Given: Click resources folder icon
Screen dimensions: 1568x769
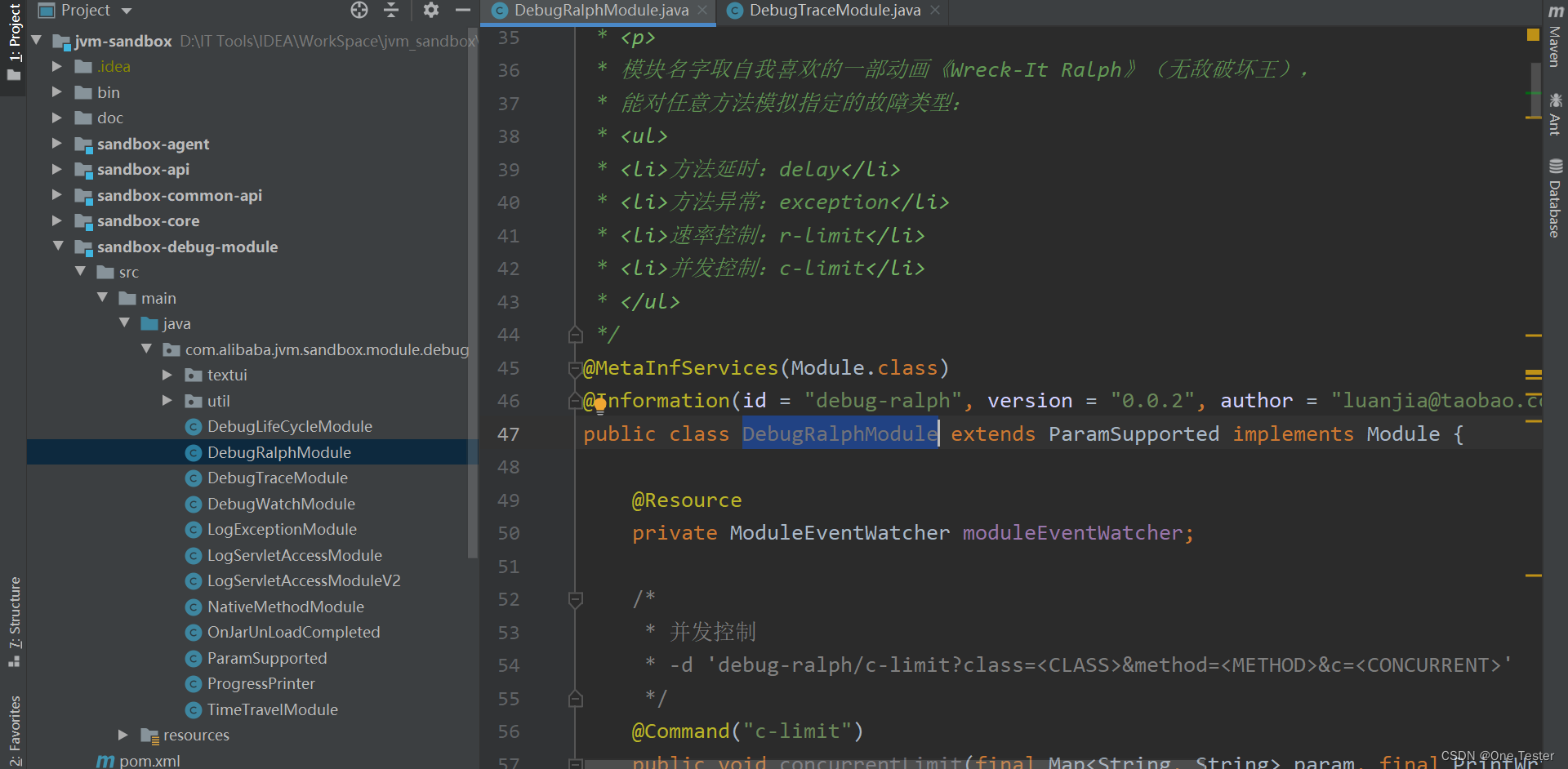Looking at the screenshot, I should pyautogui.click(x=149, y=736).
